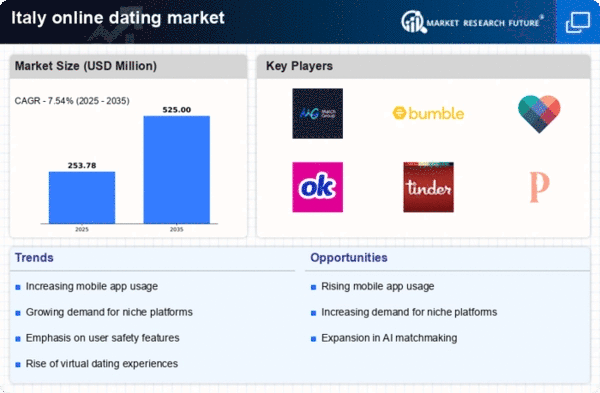
Task: Click the 2025 axis label
Action: coord(82,229)
